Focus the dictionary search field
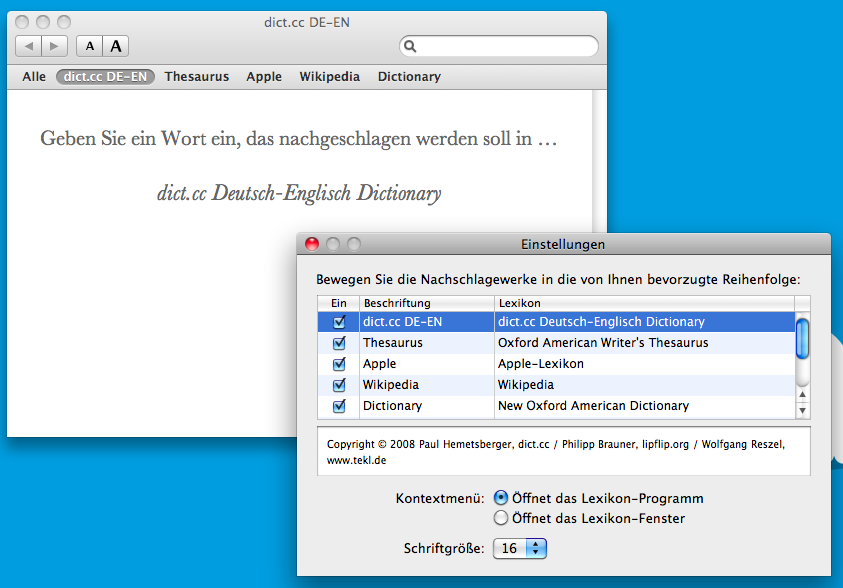The width and height of the screenshot is (843, 588). (x=499, y=46)
